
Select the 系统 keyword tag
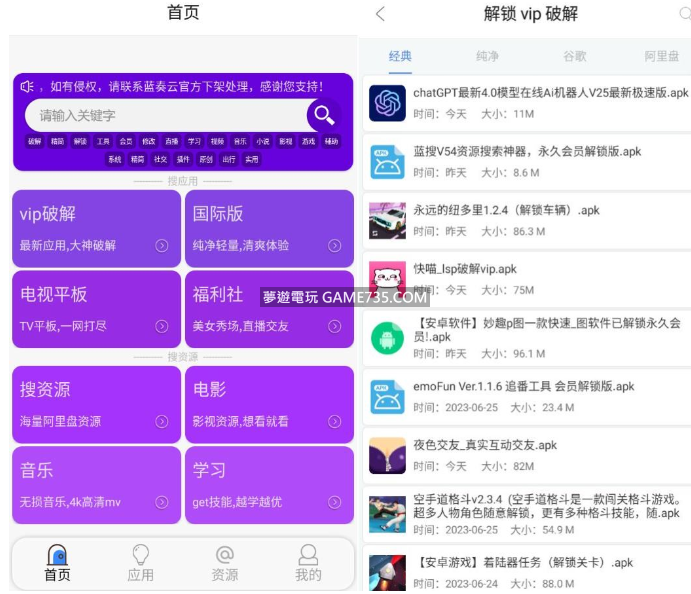115,160
